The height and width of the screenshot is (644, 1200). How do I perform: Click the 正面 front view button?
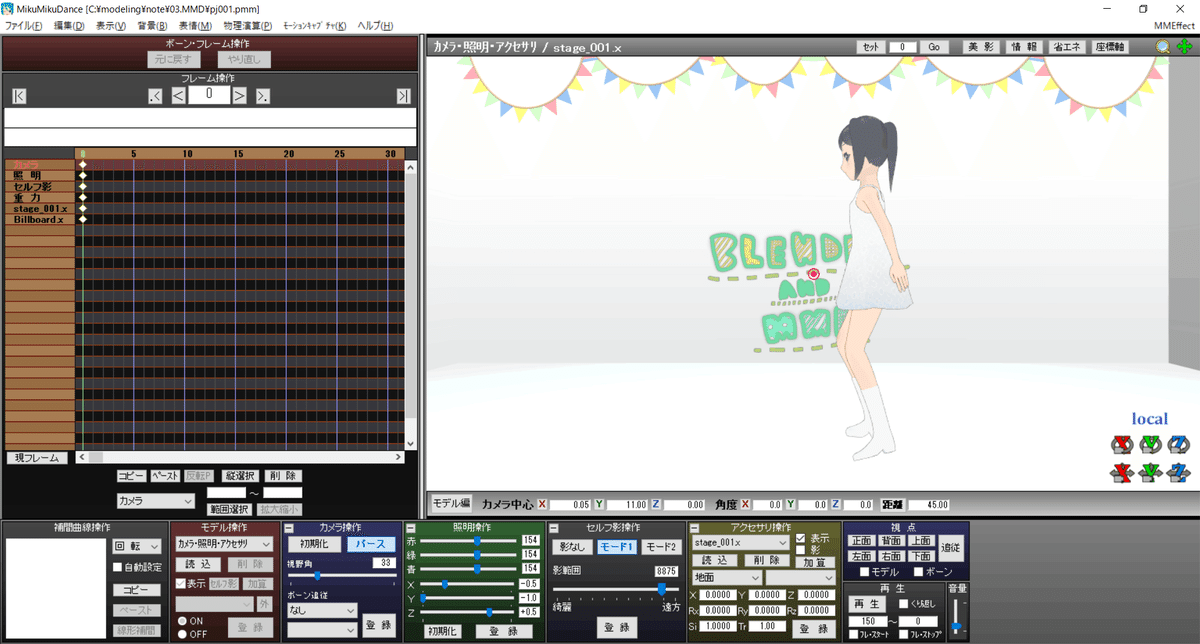point(861,540)
